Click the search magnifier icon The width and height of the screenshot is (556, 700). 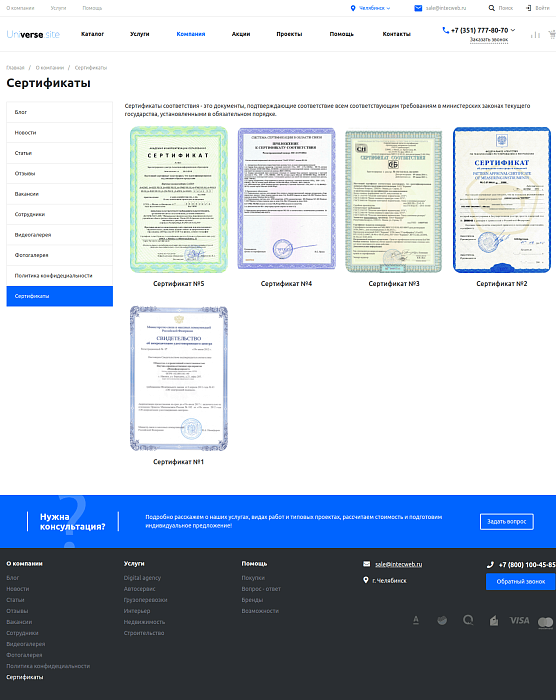coord(492,8)
